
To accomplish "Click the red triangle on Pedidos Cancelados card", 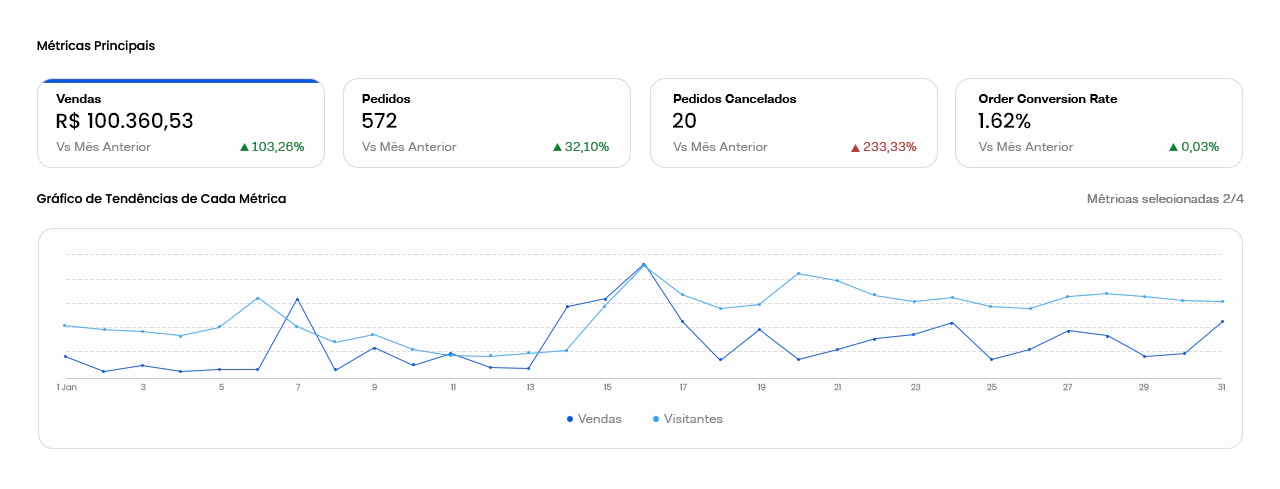I will point(855,147).
